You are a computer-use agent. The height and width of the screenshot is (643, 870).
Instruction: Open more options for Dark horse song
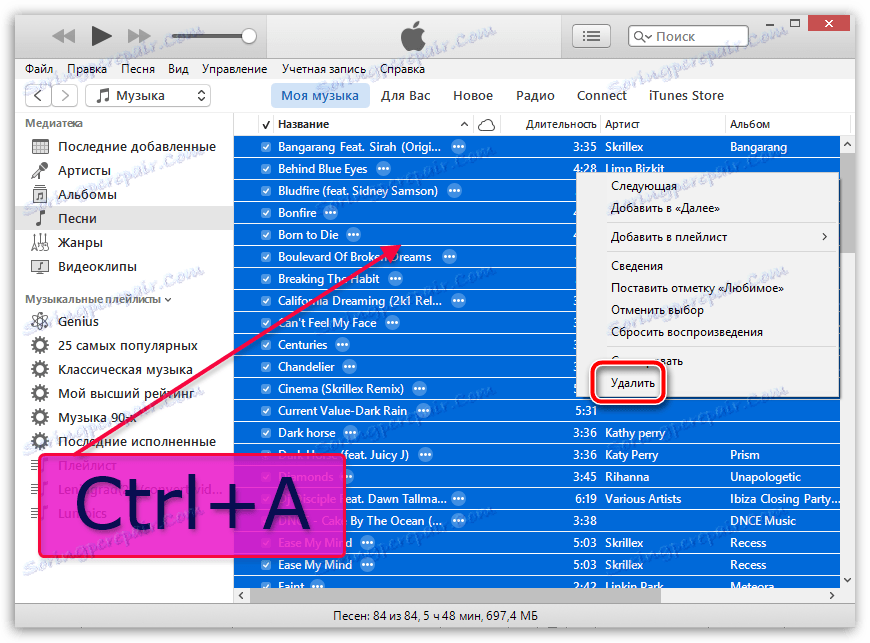351,433
